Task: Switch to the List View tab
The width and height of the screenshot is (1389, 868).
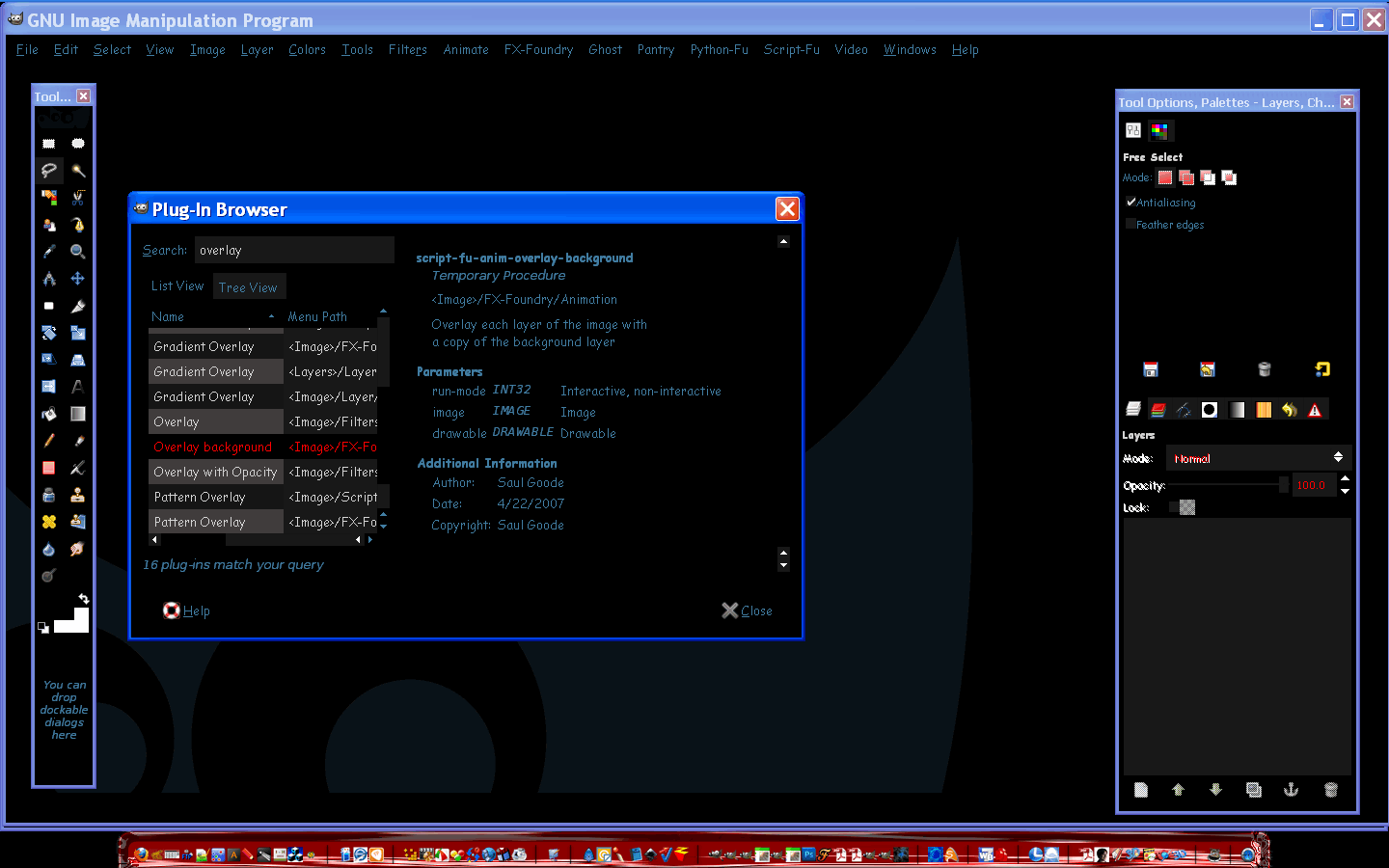Action: (177, 286)
